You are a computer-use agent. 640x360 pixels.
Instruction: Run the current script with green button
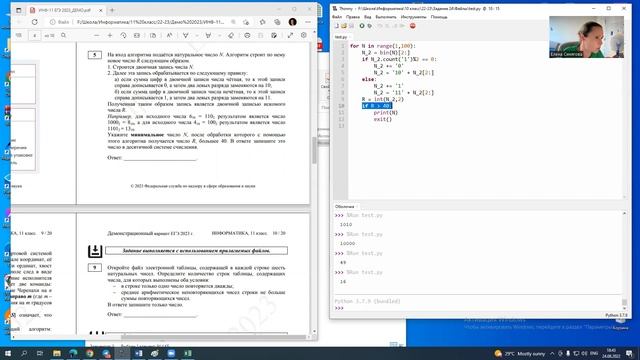pyautogui.click(x=362, y=26)
